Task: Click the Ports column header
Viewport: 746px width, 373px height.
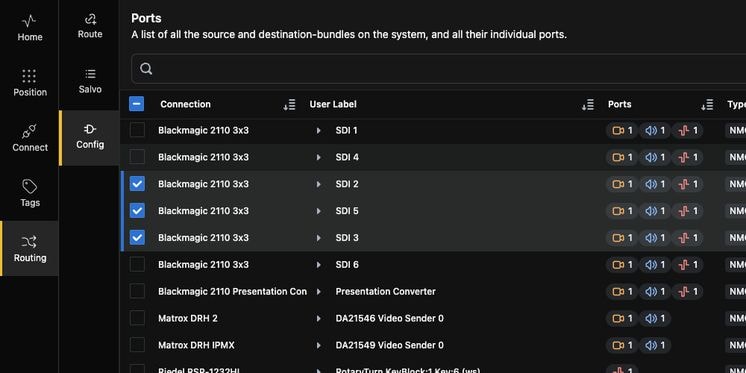Action: coord(619,104)
